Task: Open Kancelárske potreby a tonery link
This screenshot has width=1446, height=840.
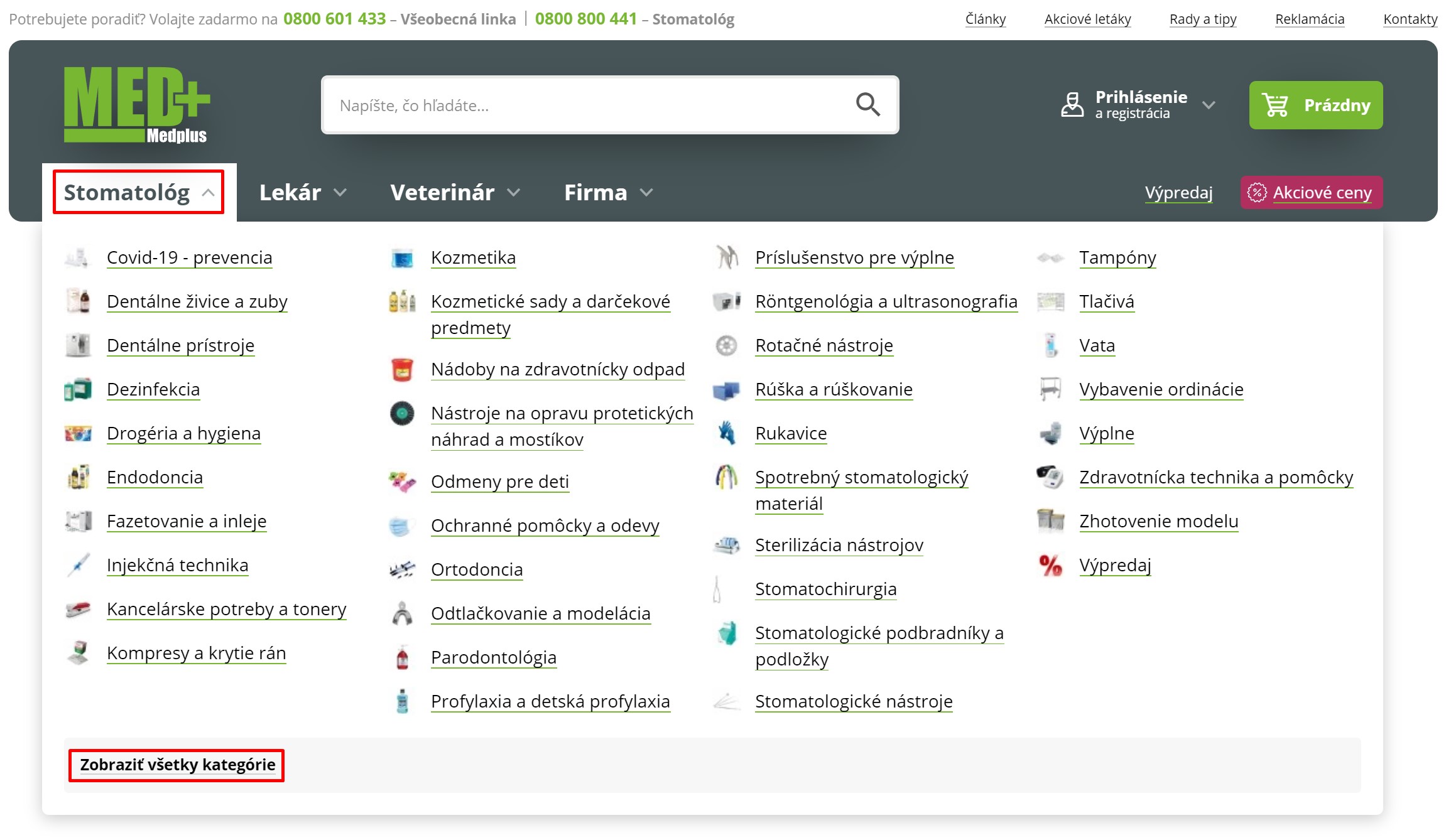Action: pyautogui.click(x=227, y=609)
